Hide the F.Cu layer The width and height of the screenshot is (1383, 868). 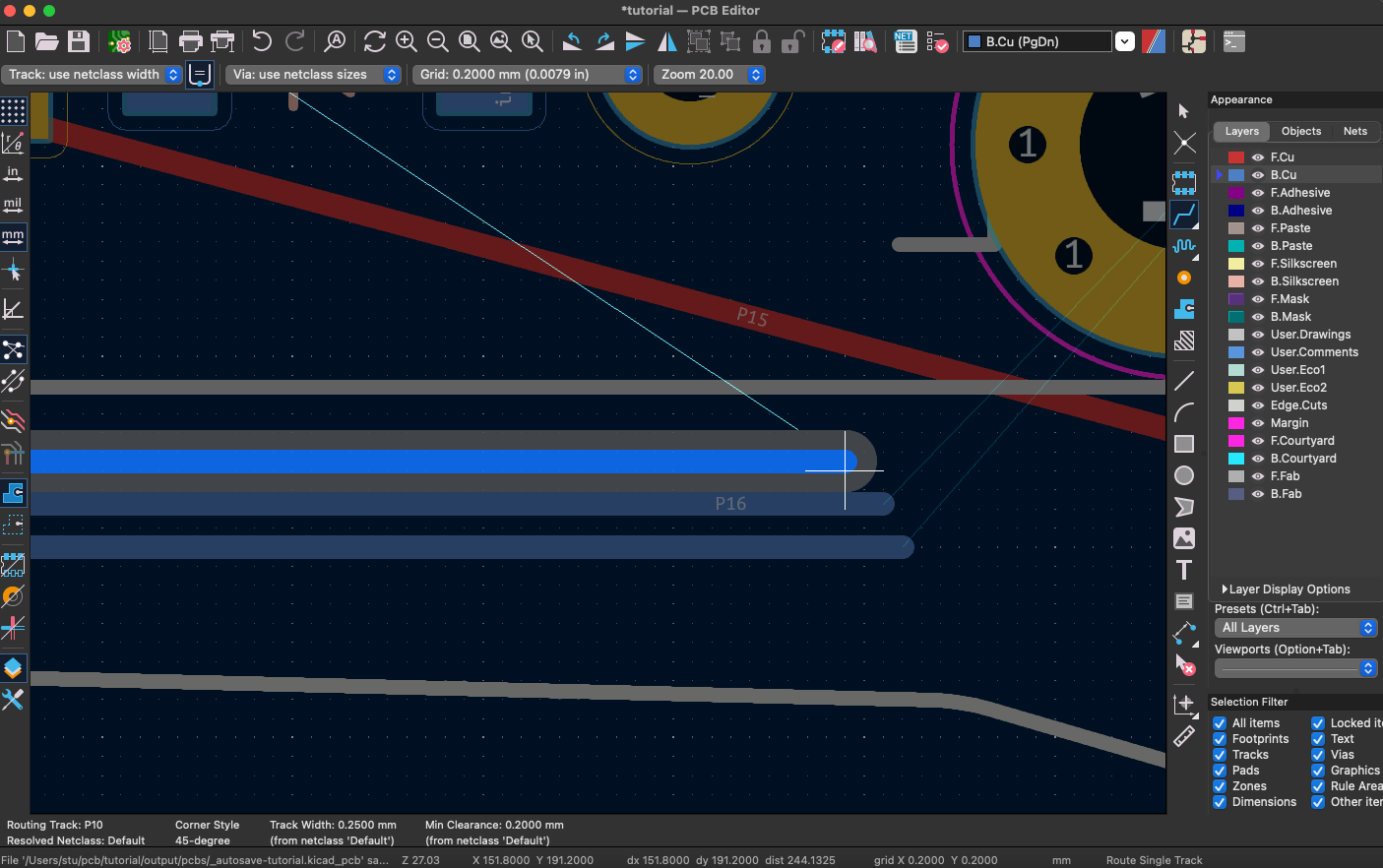click(x=1257, y=156)
